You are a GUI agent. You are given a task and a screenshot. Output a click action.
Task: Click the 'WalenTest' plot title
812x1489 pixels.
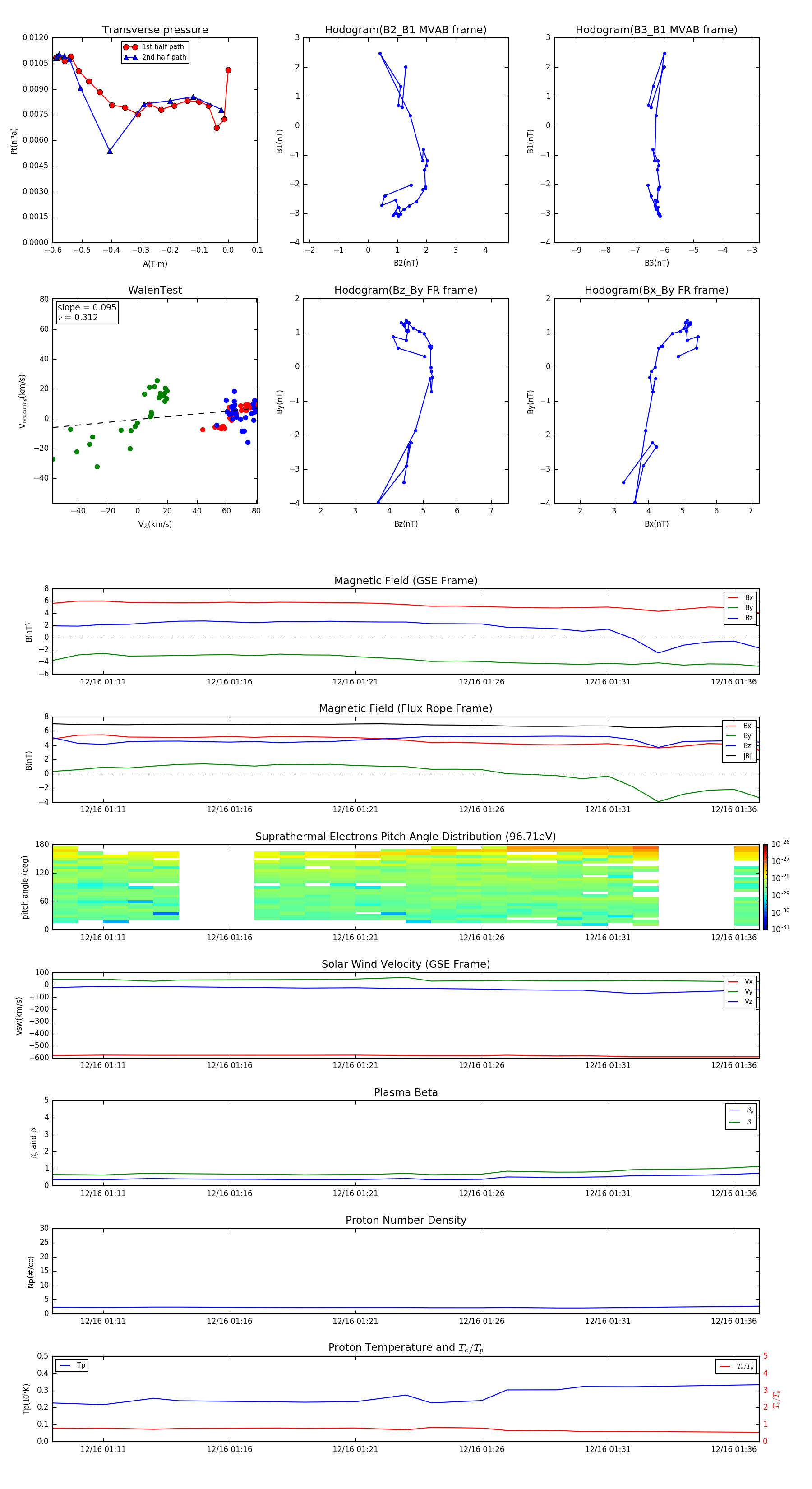155,290
